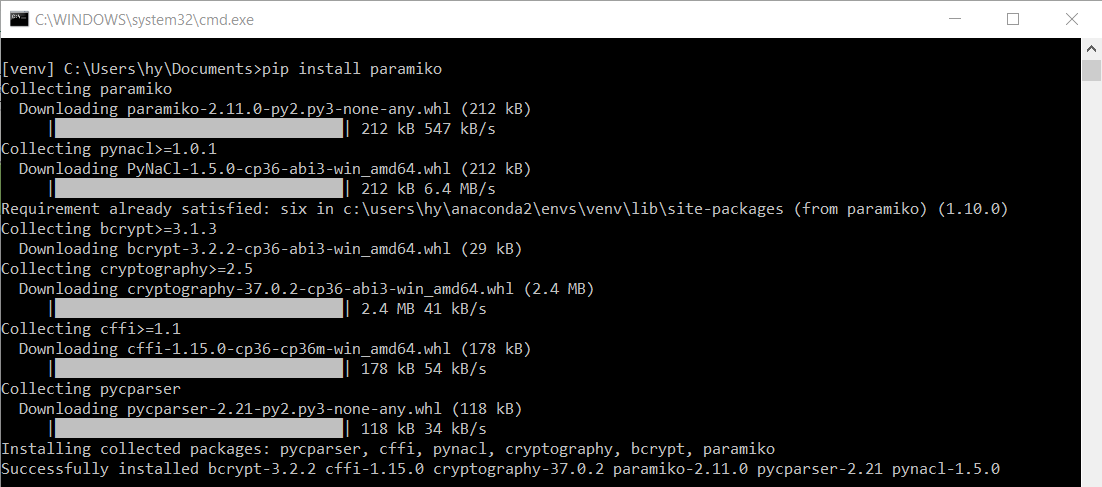Click the cmd.exe icon in title bar
1102x487 pixels.
tap(17, 19)
